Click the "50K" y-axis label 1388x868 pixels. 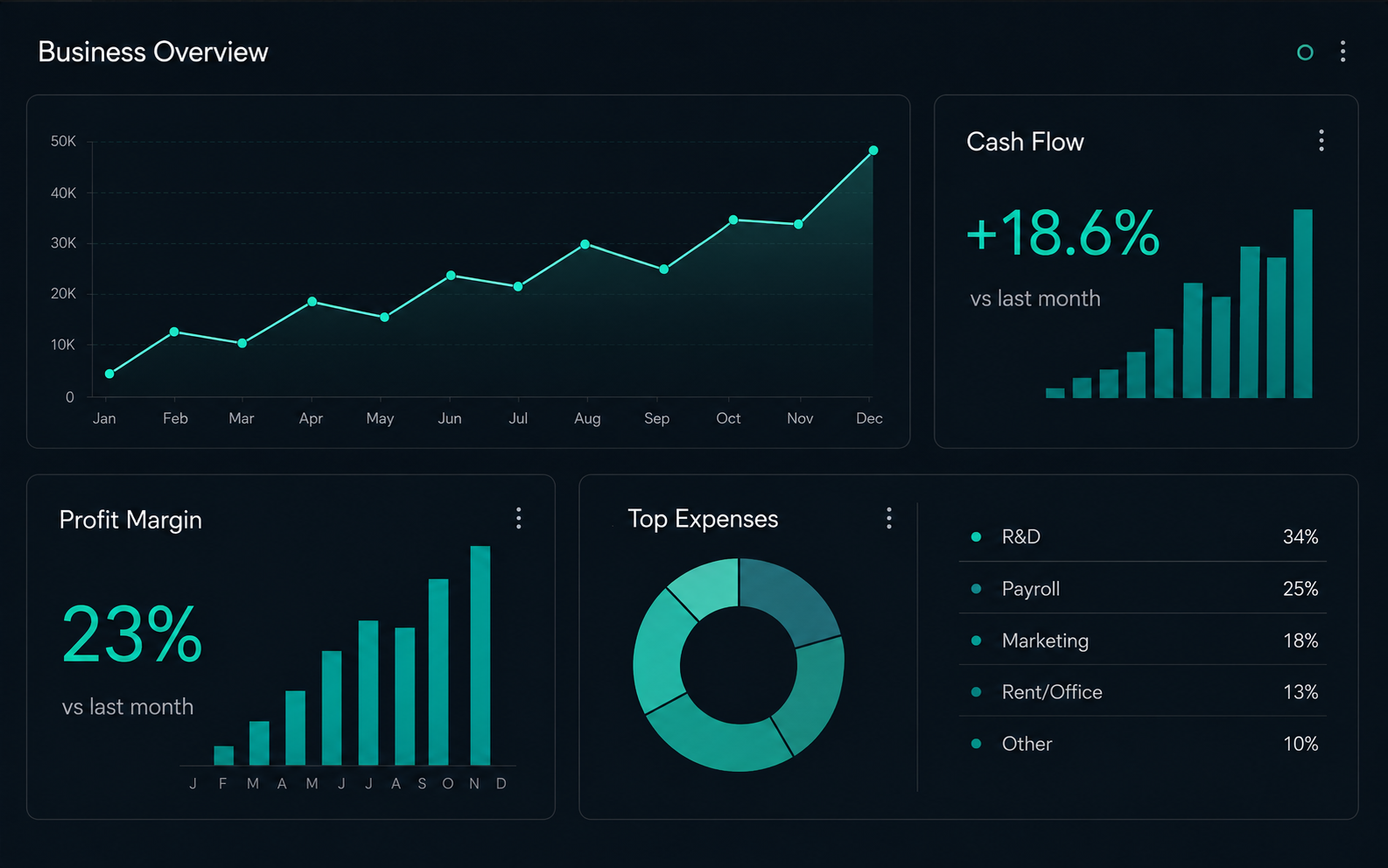coord(64,141)
